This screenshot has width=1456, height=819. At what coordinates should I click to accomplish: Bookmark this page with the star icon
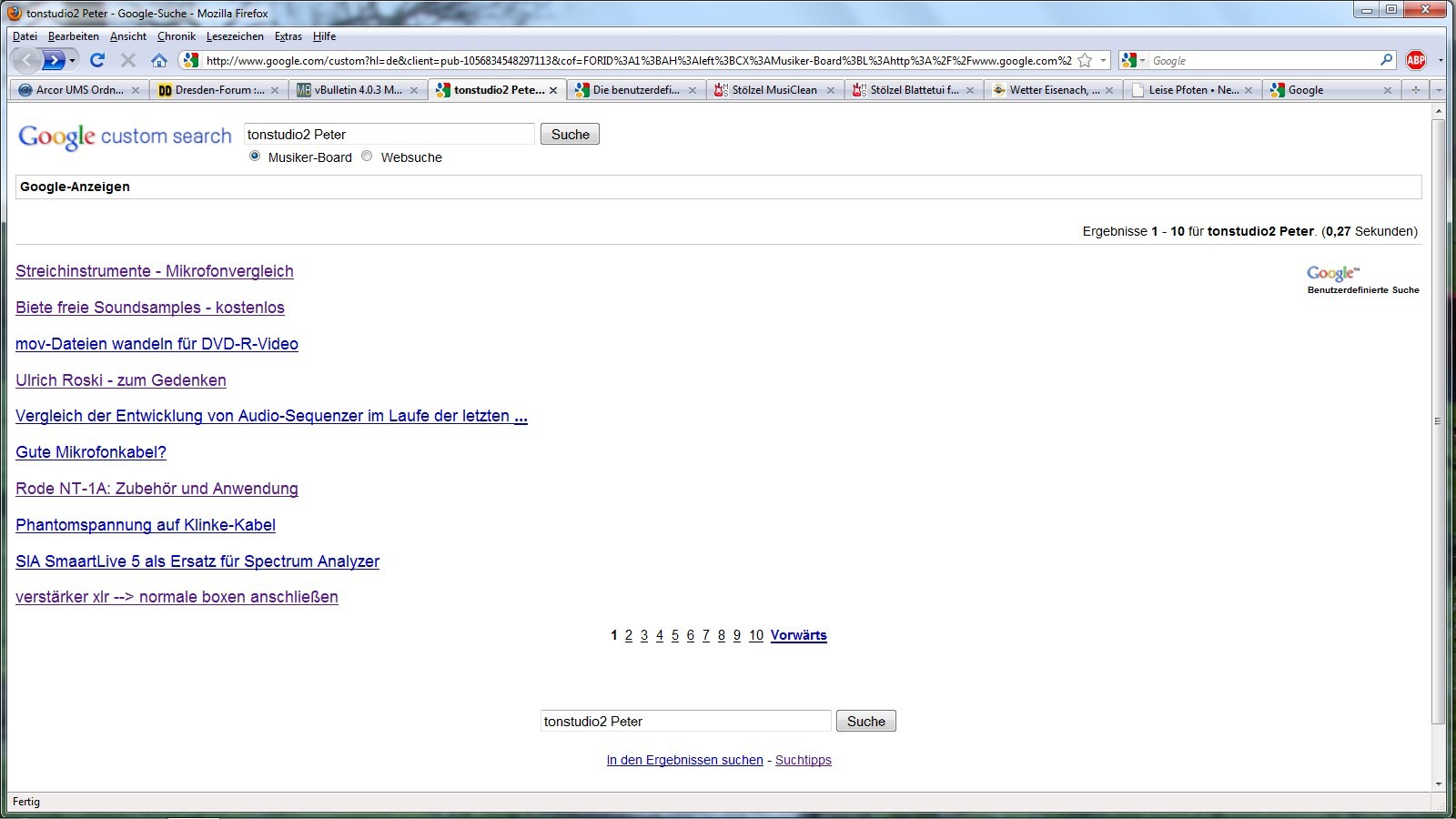1085,60
